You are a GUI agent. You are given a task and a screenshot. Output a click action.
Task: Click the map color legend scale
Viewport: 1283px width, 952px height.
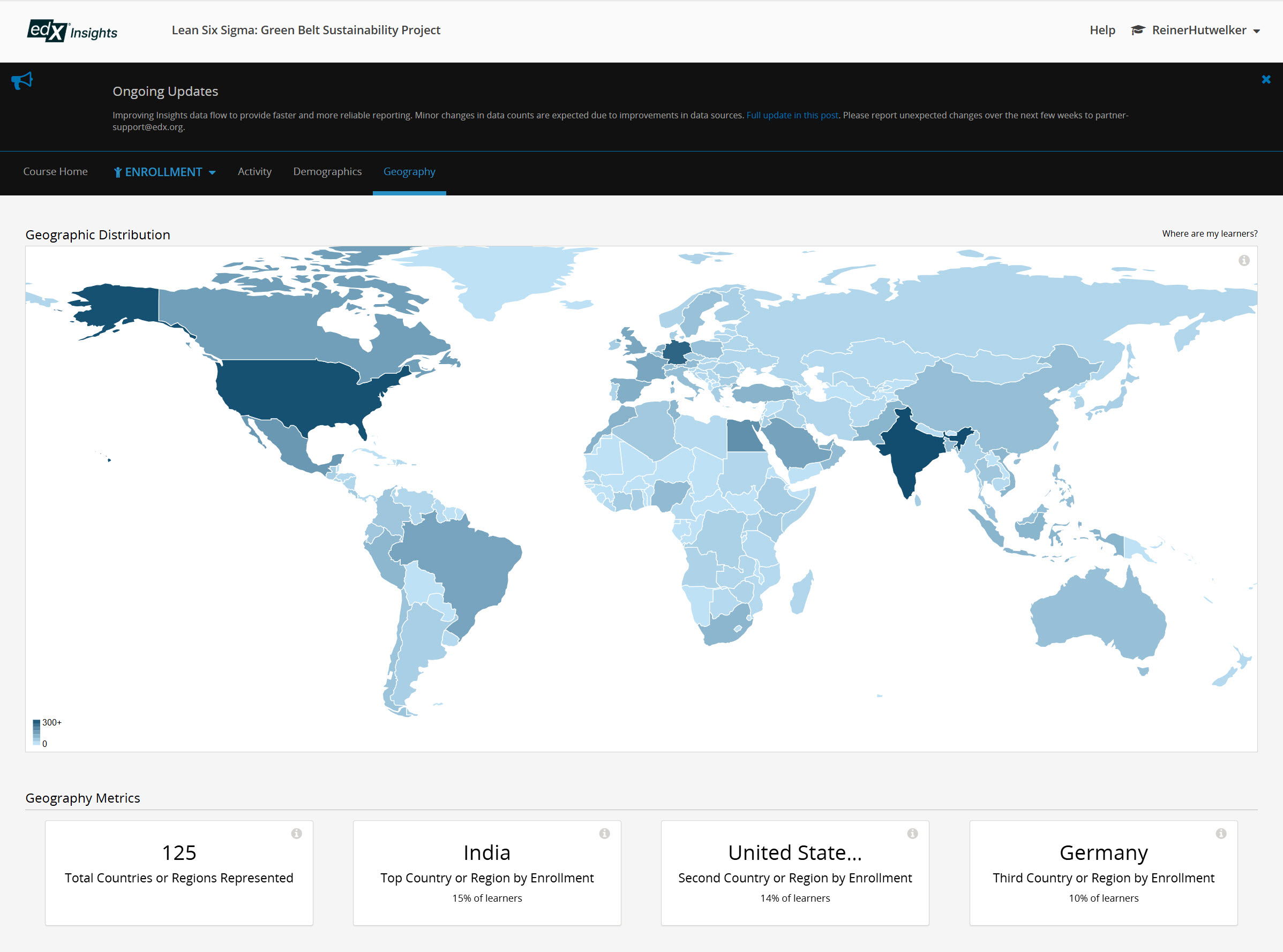point(37,732)
